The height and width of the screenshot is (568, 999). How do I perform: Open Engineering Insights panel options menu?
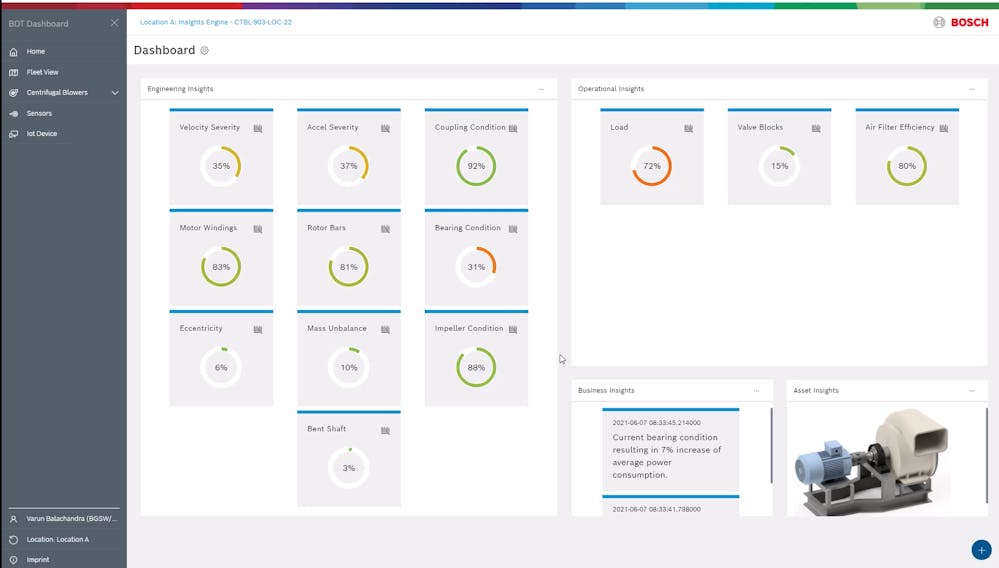[541, 89]
